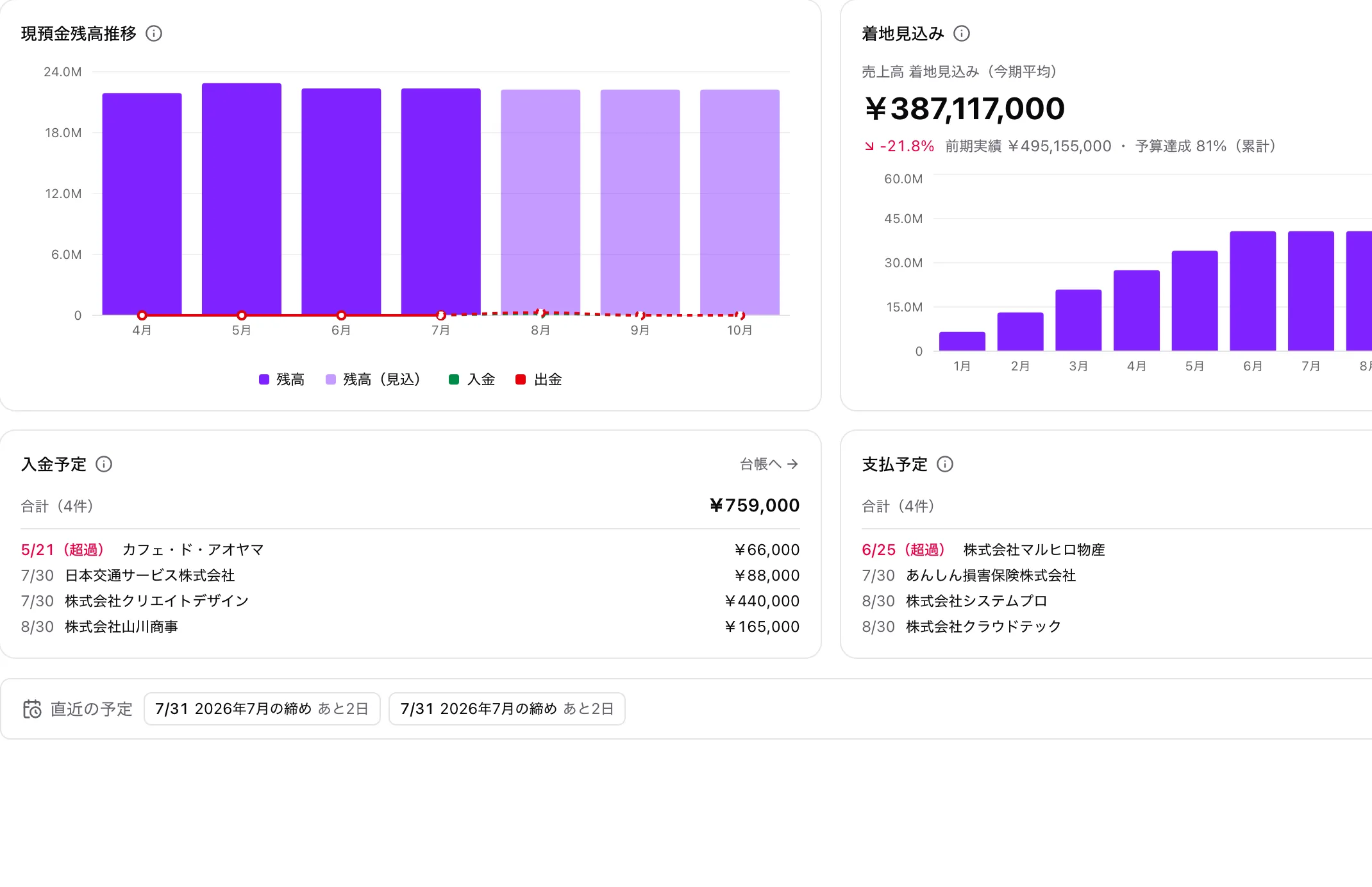Click amount ¥88,000
Image resolution: width=1372 pixels, height=887 pixels.
767,576
